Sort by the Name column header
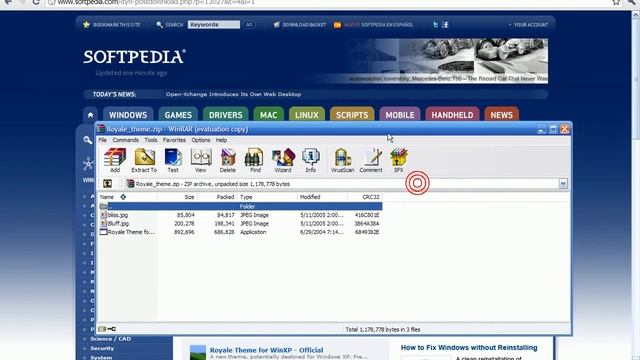640x360 pixels. (x=127, y=197)
